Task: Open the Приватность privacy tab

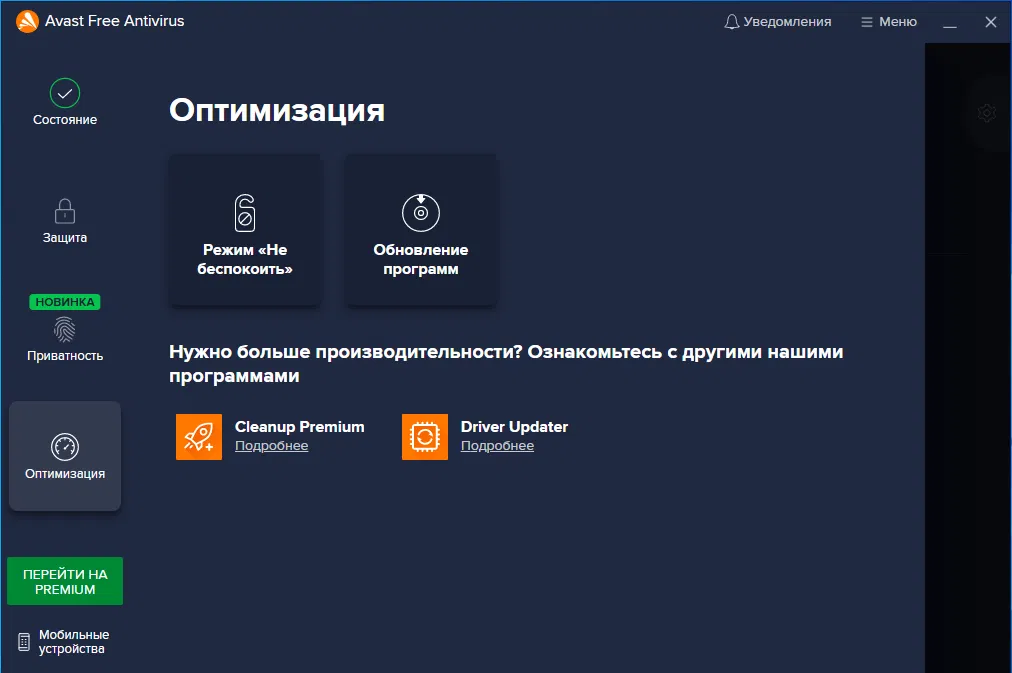Action: 65,328
